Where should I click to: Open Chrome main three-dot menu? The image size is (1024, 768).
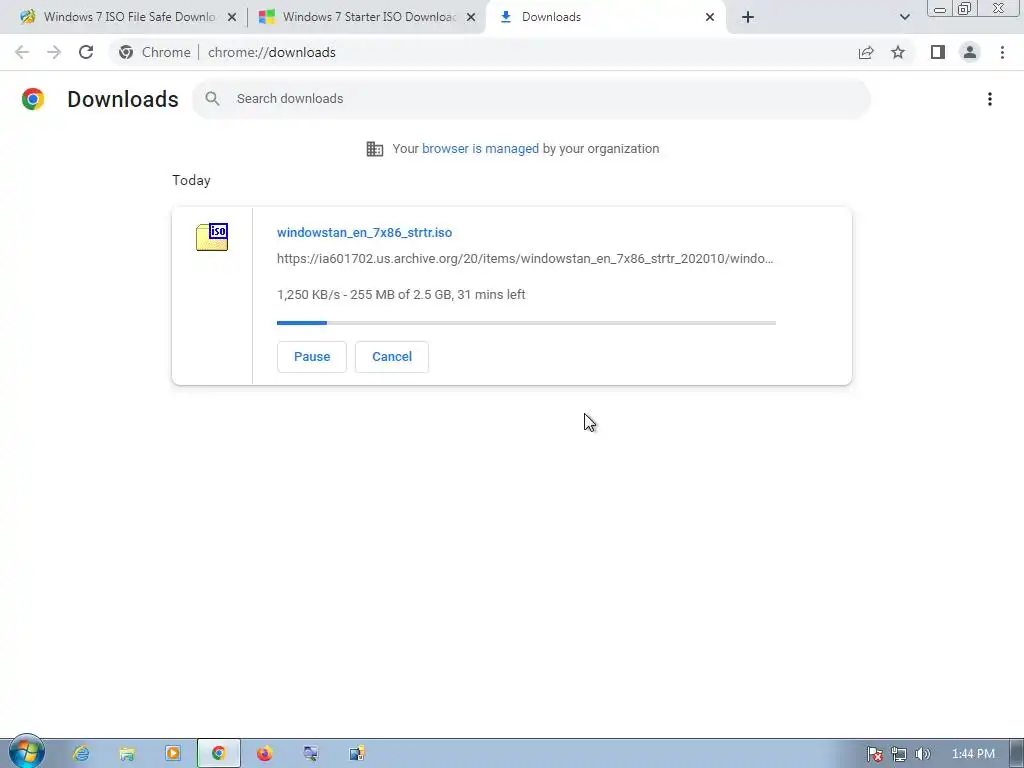point(1002,52)
